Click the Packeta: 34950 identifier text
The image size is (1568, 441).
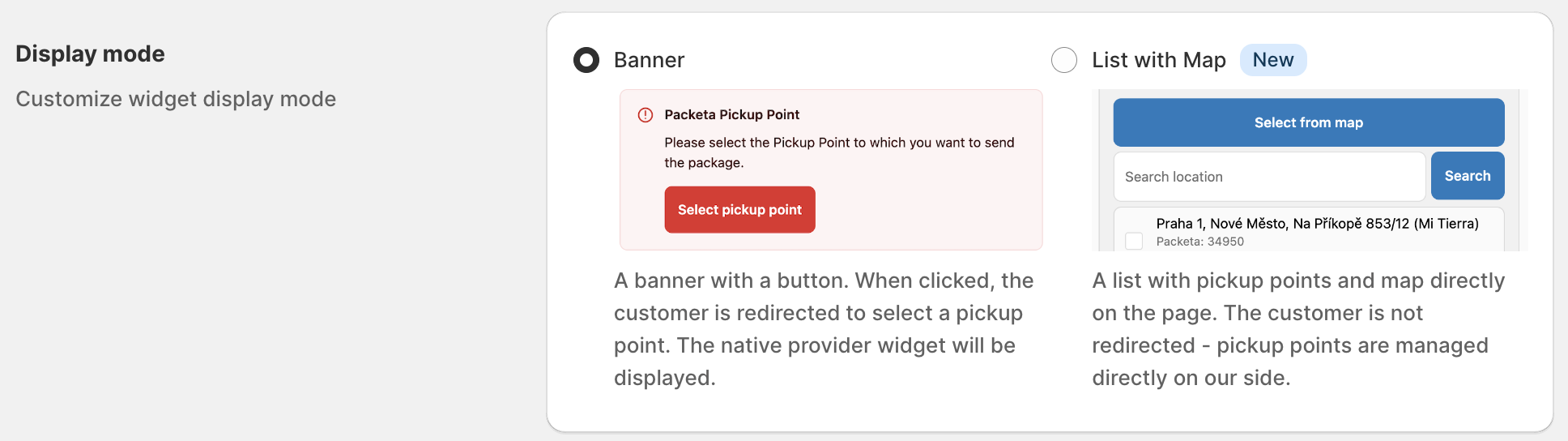(1200, 242)
